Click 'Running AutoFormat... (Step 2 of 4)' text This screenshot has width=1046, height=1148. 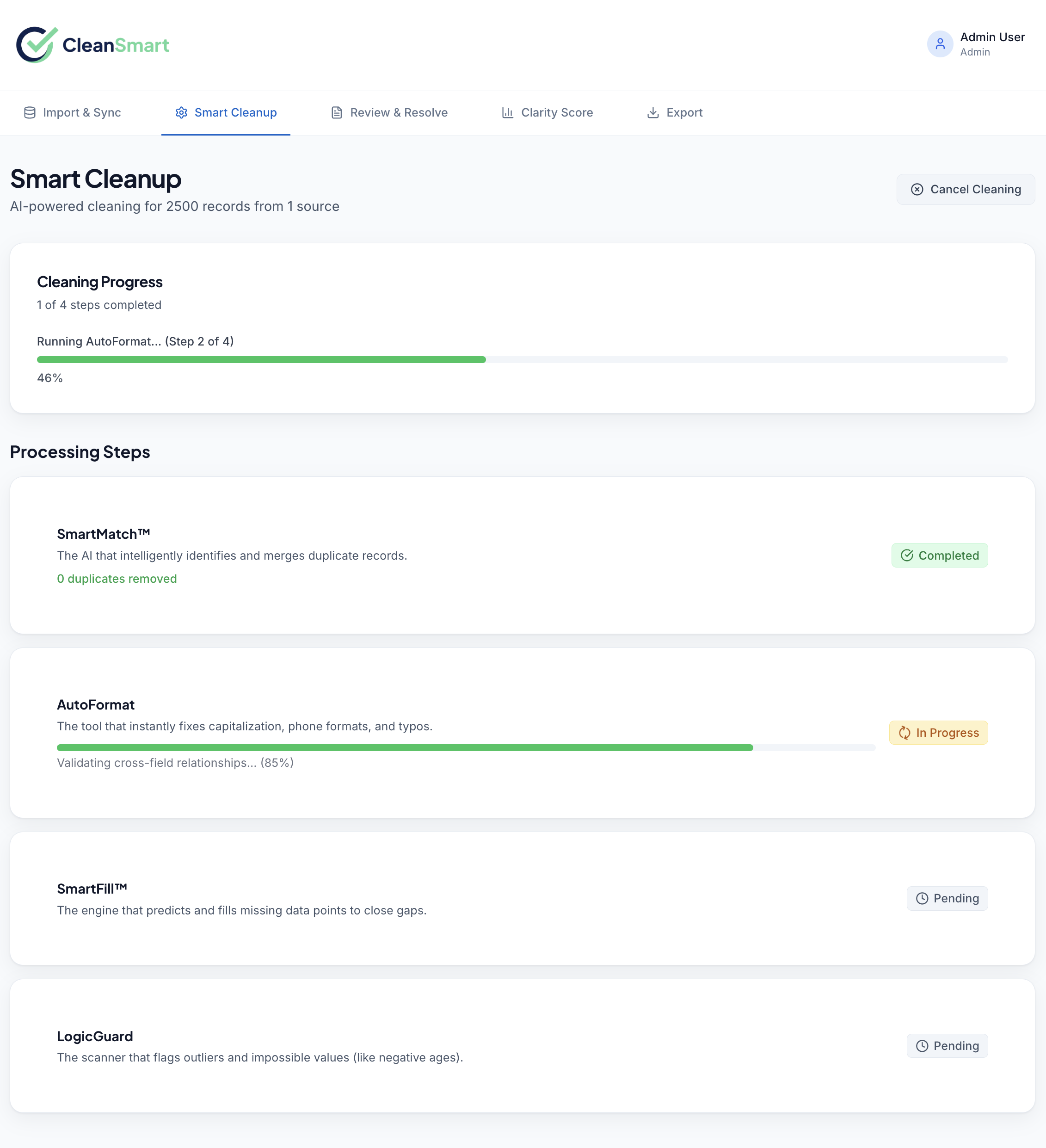pyautogui.click(x=135, y=342)
